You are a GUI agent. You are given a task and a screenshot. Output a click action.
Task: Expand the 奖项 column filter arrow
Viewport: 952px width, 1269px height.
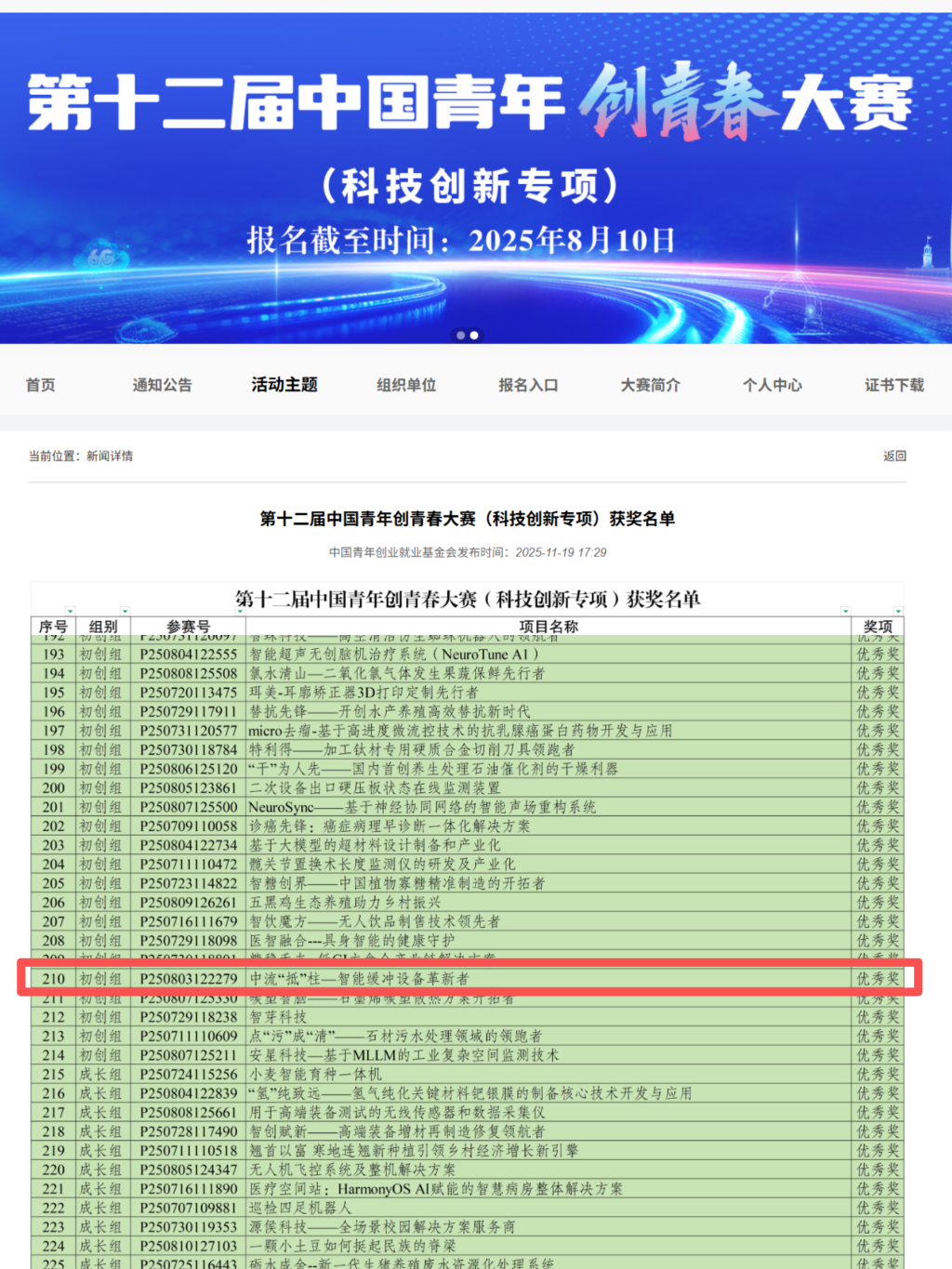pos(898,612)
